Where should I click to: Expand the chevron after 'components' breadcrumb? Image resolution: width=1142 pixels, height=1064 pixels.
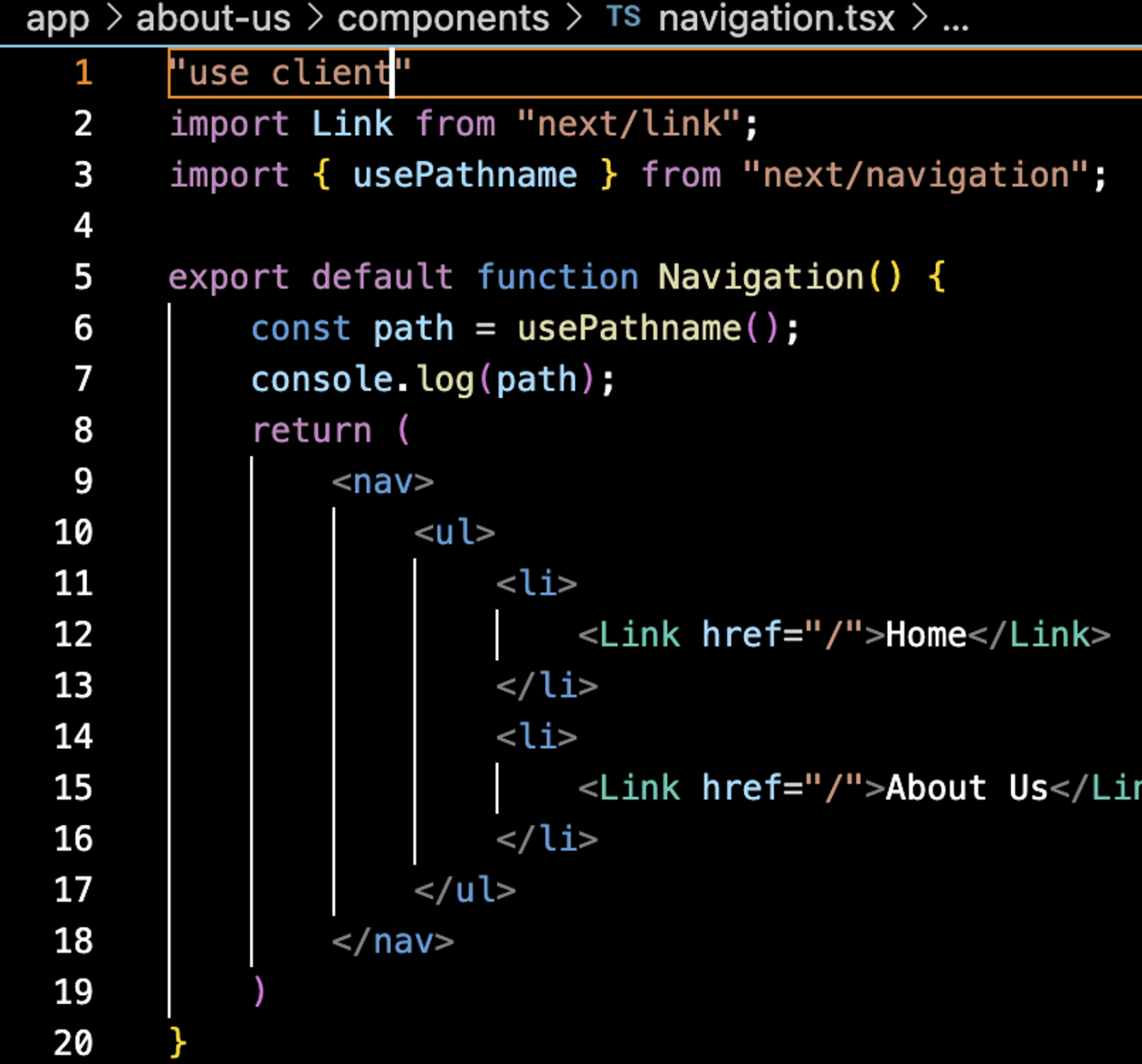tap(574, 18)
